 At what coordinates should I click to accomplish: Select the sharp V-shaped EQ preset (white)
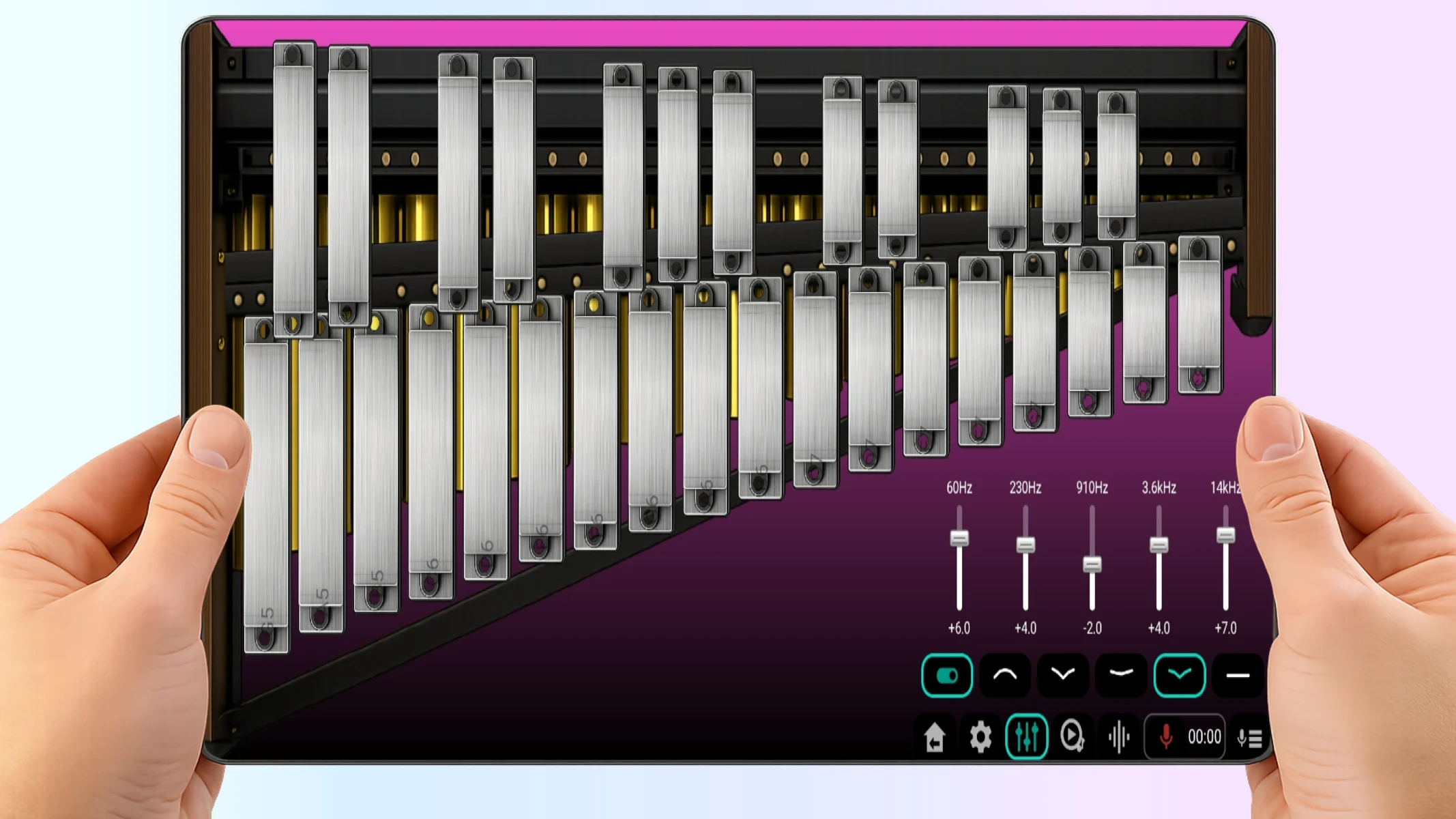1063,676
